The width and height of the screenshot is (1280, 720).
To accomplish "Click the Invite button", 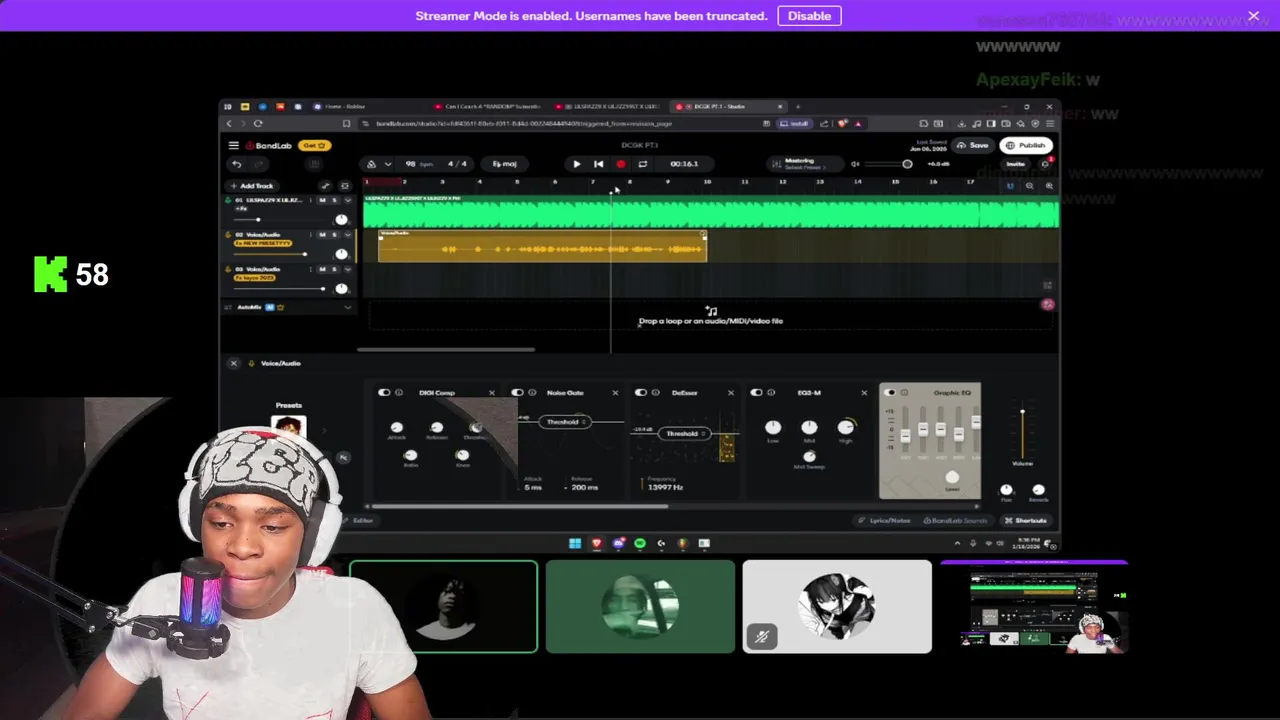I will click(1015, 164).
